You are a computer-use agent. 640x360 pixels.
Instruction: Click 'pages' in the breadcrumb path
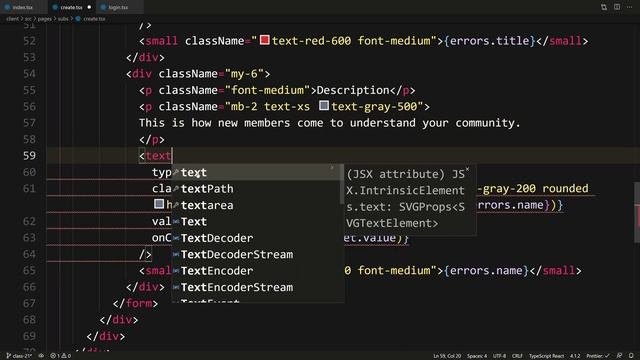point(44,19)
